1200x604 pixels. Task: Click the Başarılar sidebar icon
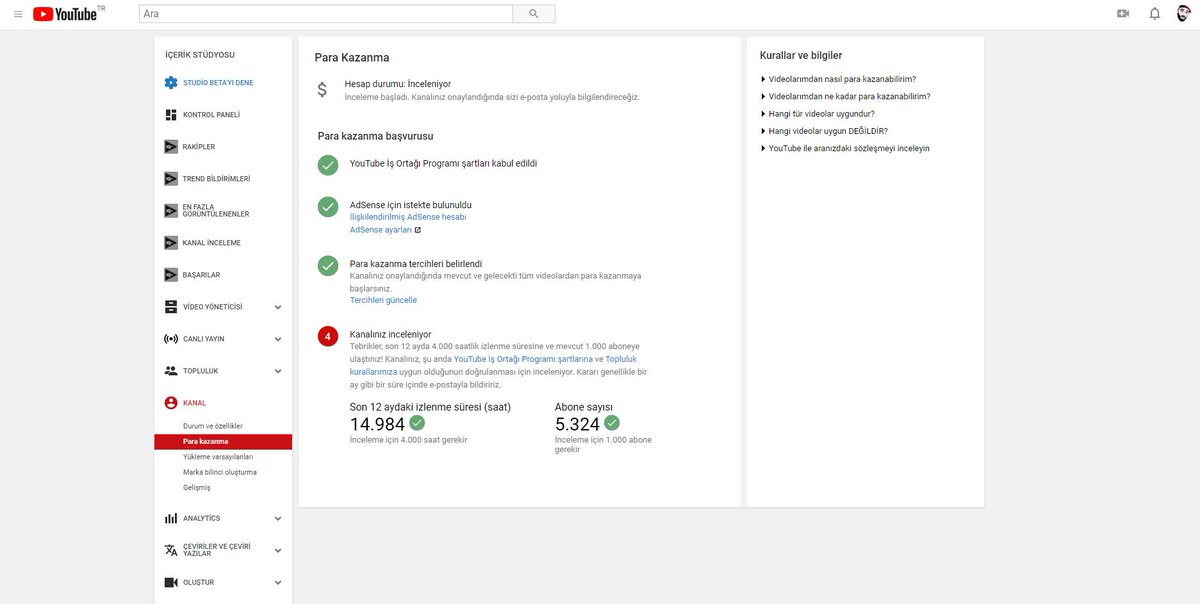171,275
